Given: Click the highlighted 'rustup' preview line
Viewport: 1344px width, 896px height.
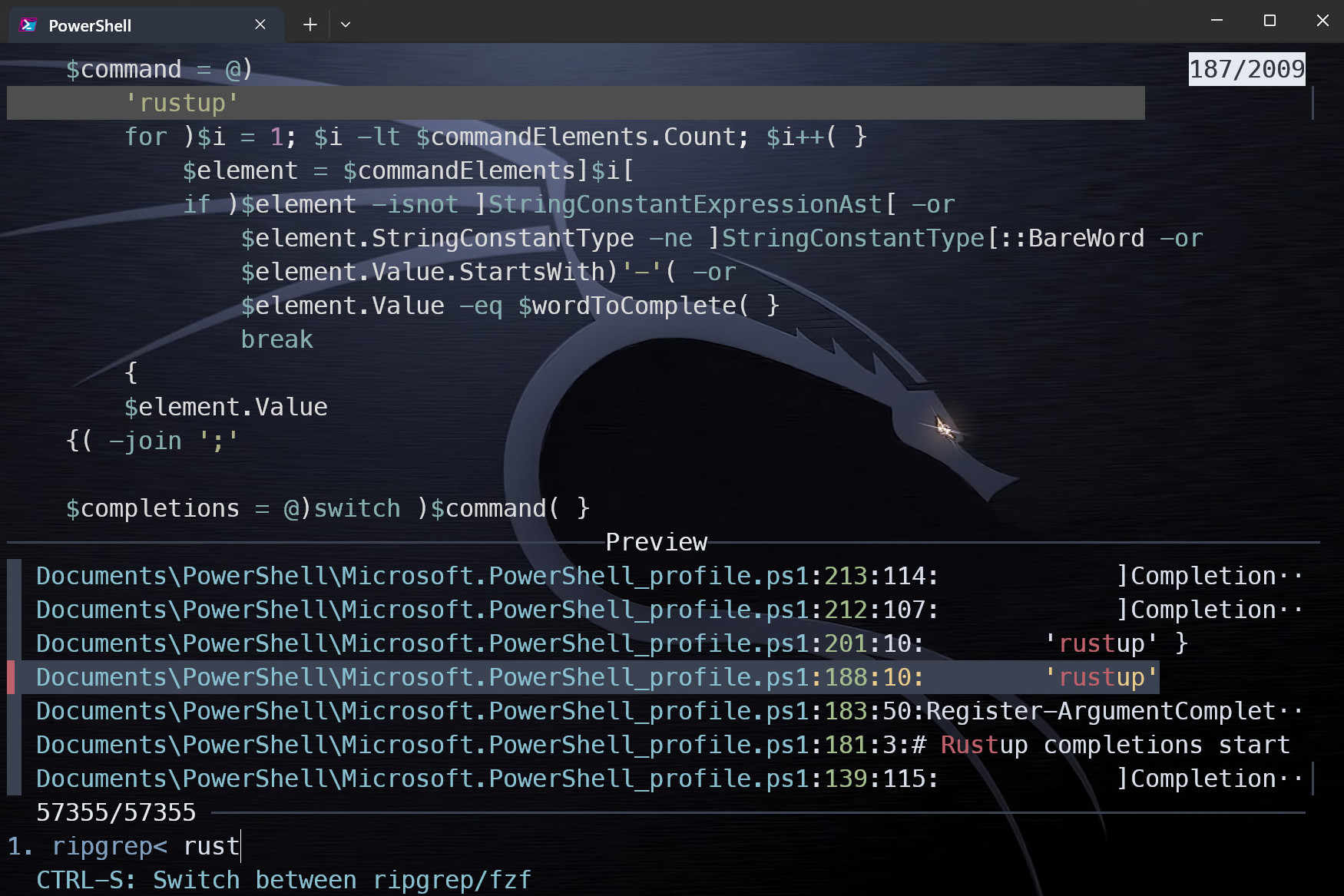Looking at the screenshot, I should tap(575, 103).
